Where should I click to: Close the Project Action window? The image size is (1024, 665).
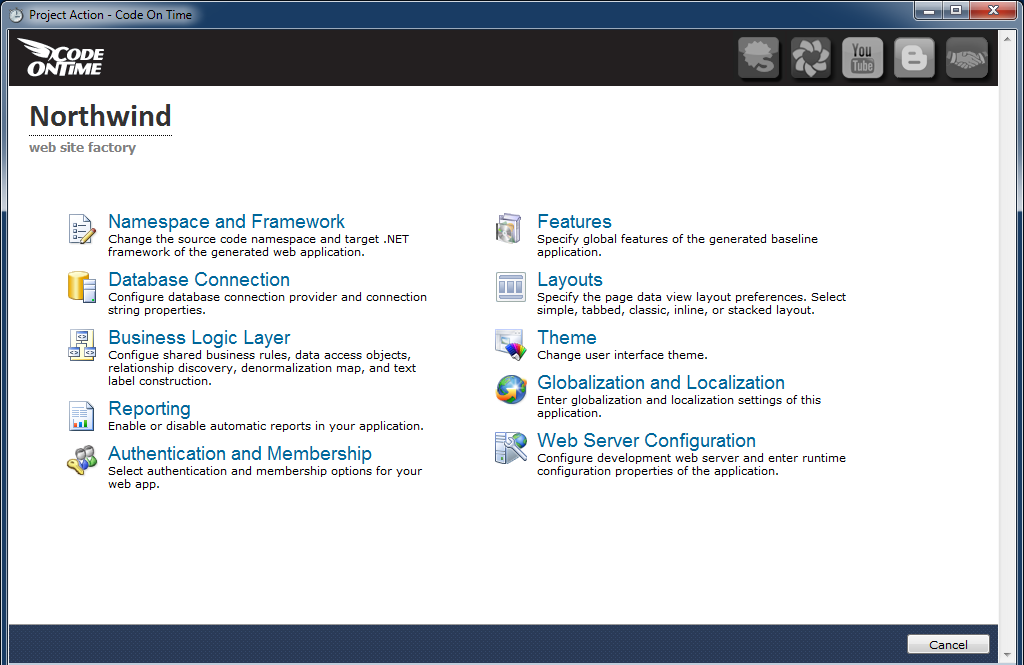point(993,11)
